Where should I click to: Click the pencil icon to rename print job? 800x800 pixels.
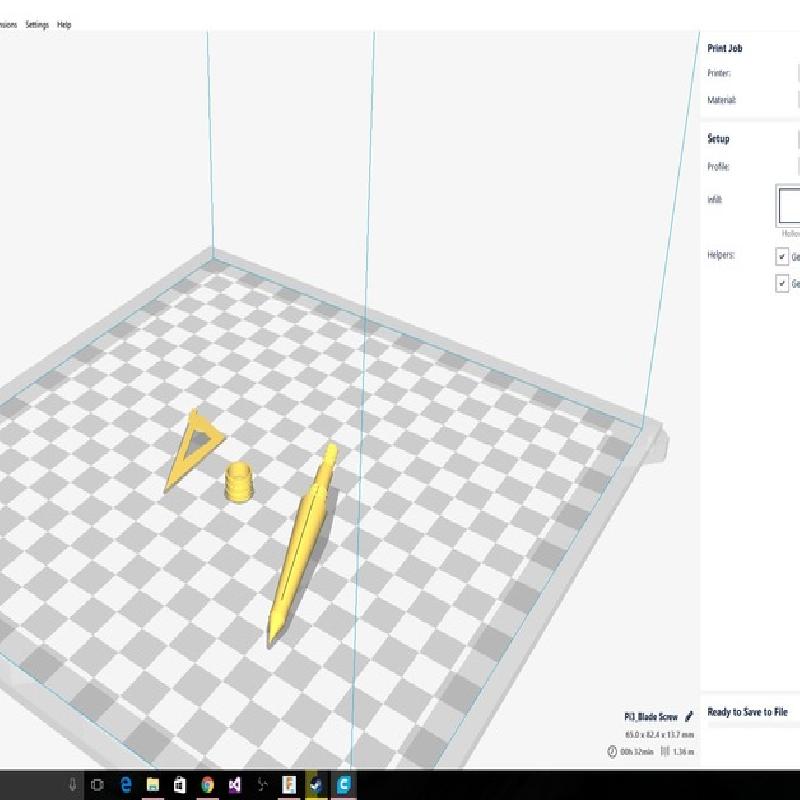coord(689,717)
